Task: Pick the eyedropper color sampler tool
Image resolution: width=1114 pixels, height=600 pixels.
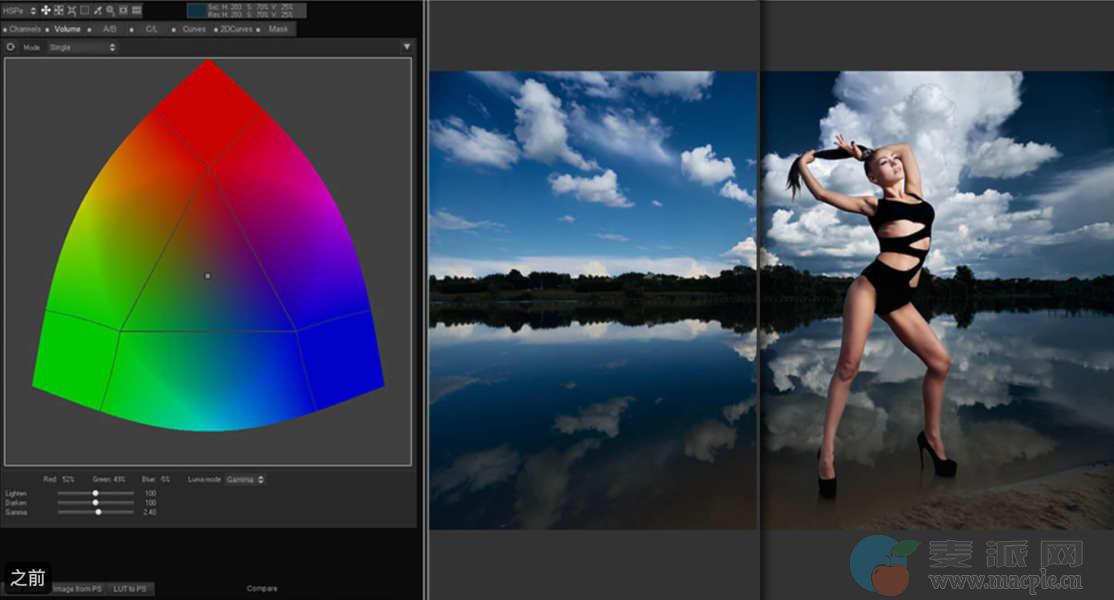Action: click(98, 10)
